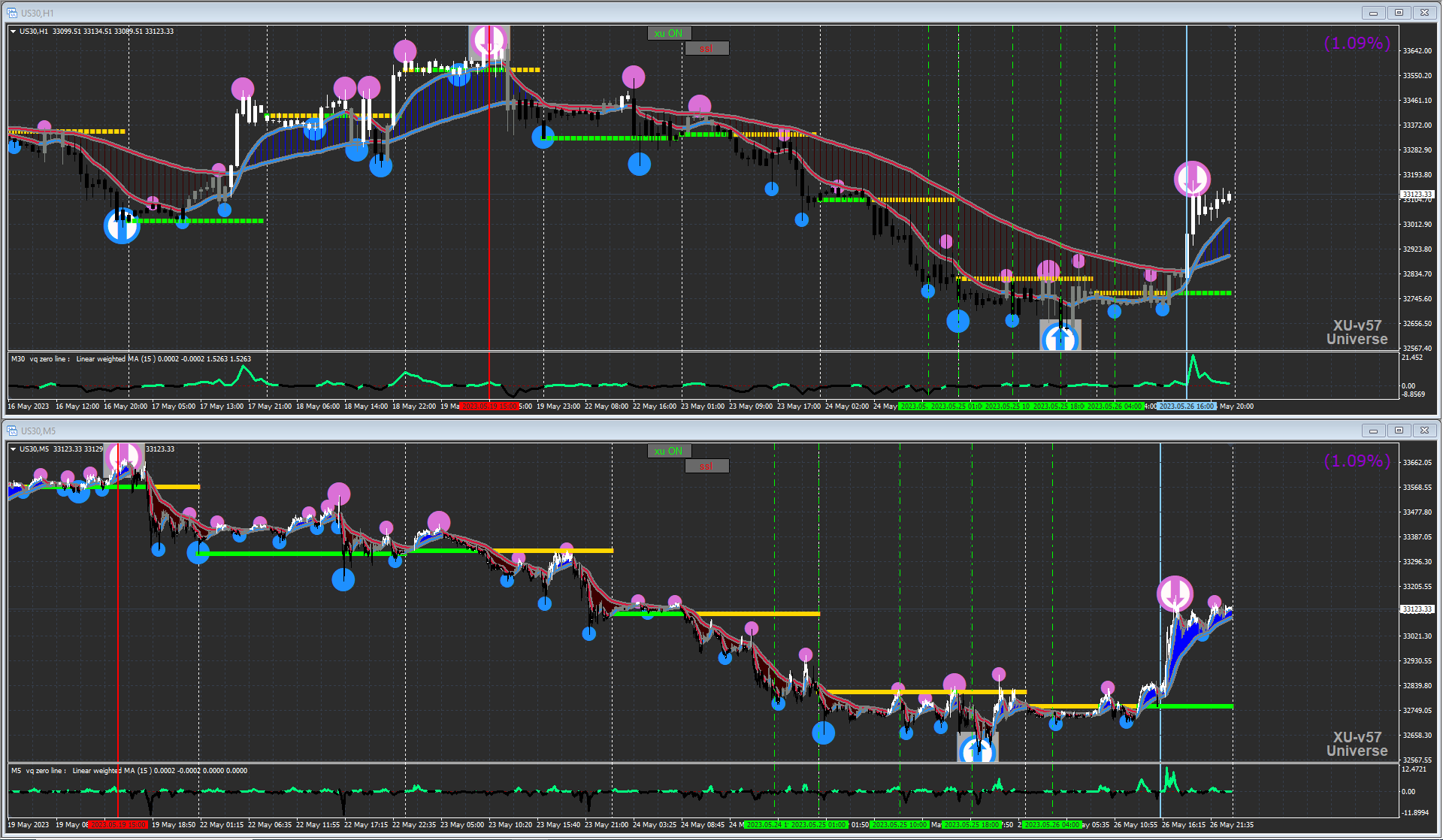Expand dropdown arrow beside US30,H1 symbol label
The width and height of the screenshot is (1443, 840).
[x=14, y=32]
